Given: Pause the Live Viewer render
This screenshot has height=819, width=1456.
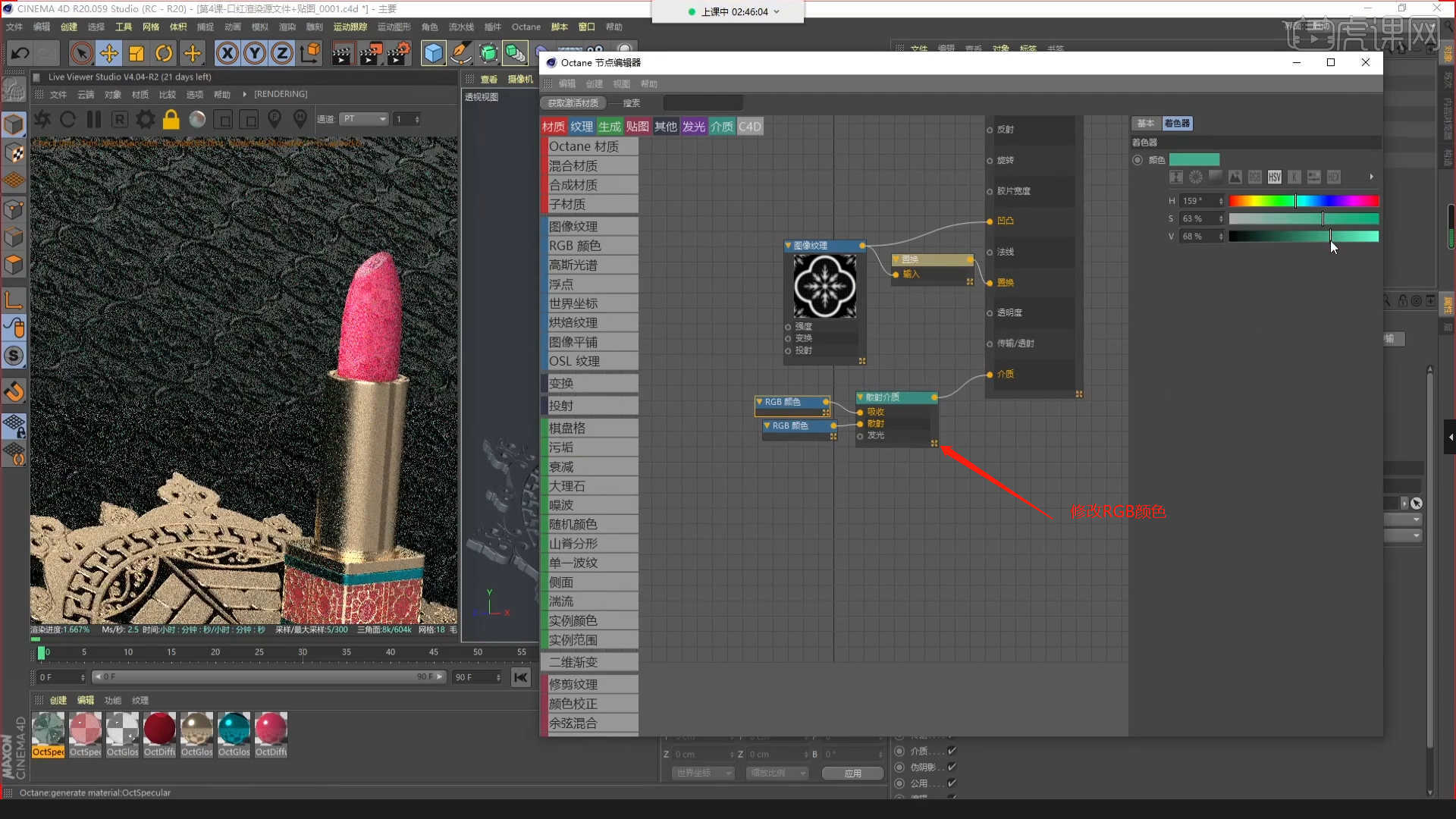Looking at the screenshot, I should 93,119.
